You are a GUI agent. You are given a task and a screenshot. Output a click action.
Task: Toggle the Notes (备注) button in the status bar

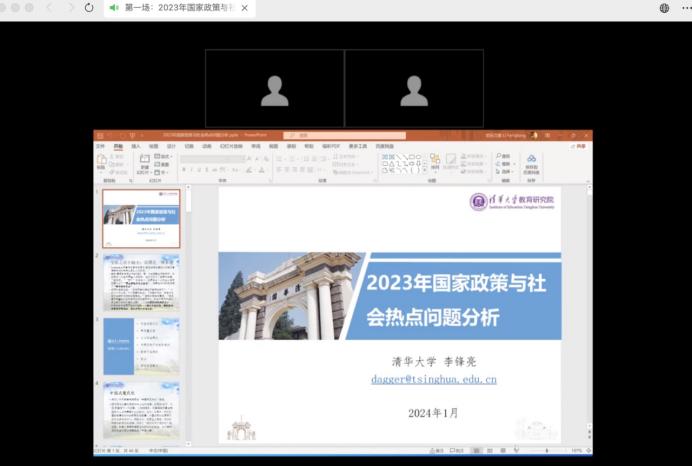[436, 451]
